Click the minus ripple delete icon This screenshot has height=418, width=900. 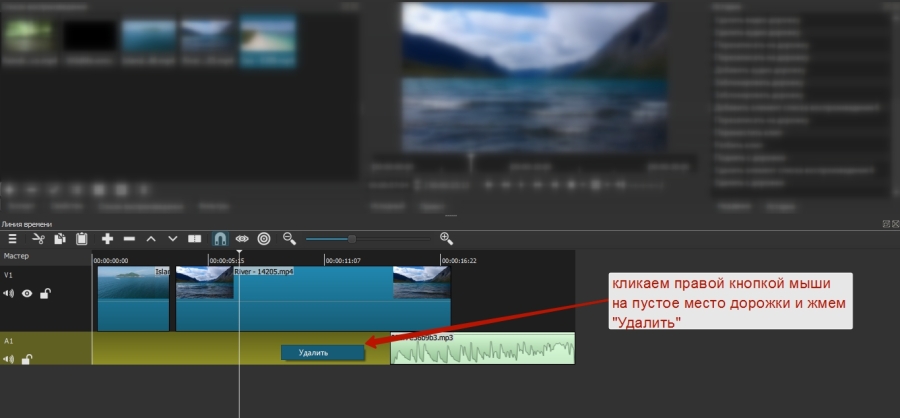[x=129, y=239]
